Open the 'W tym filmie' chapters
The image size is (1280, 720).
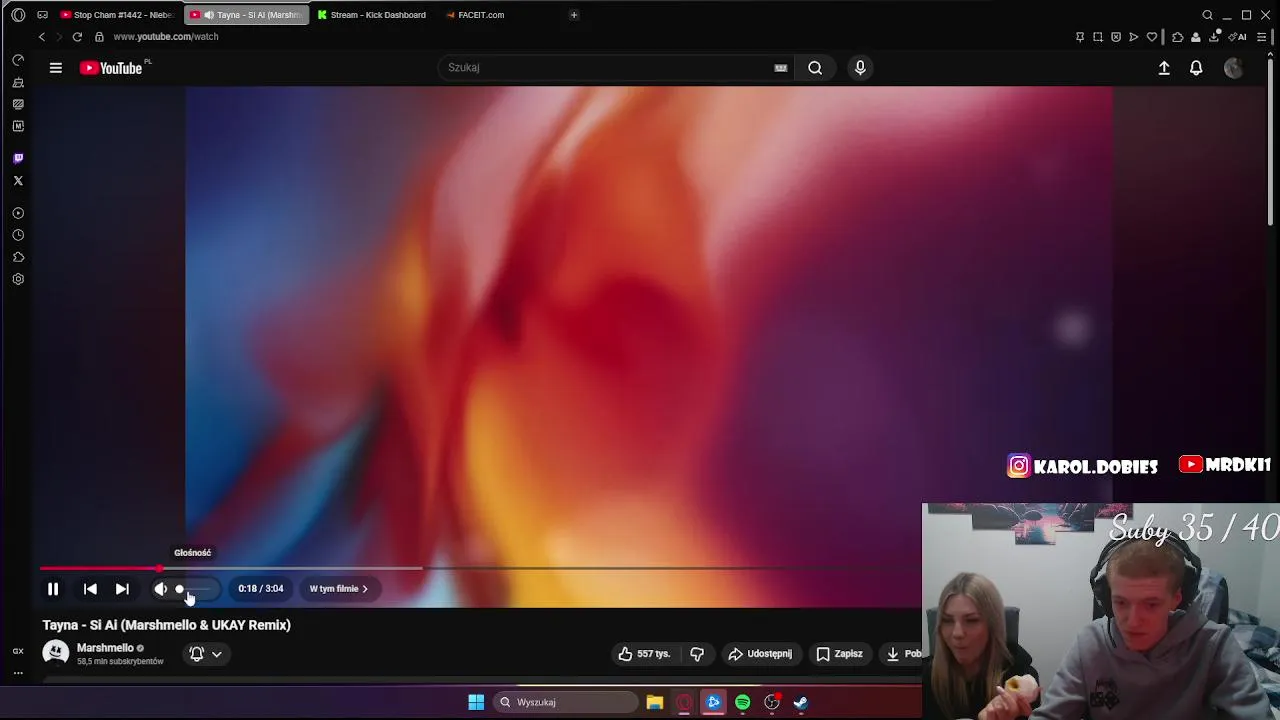pos(339,589)
